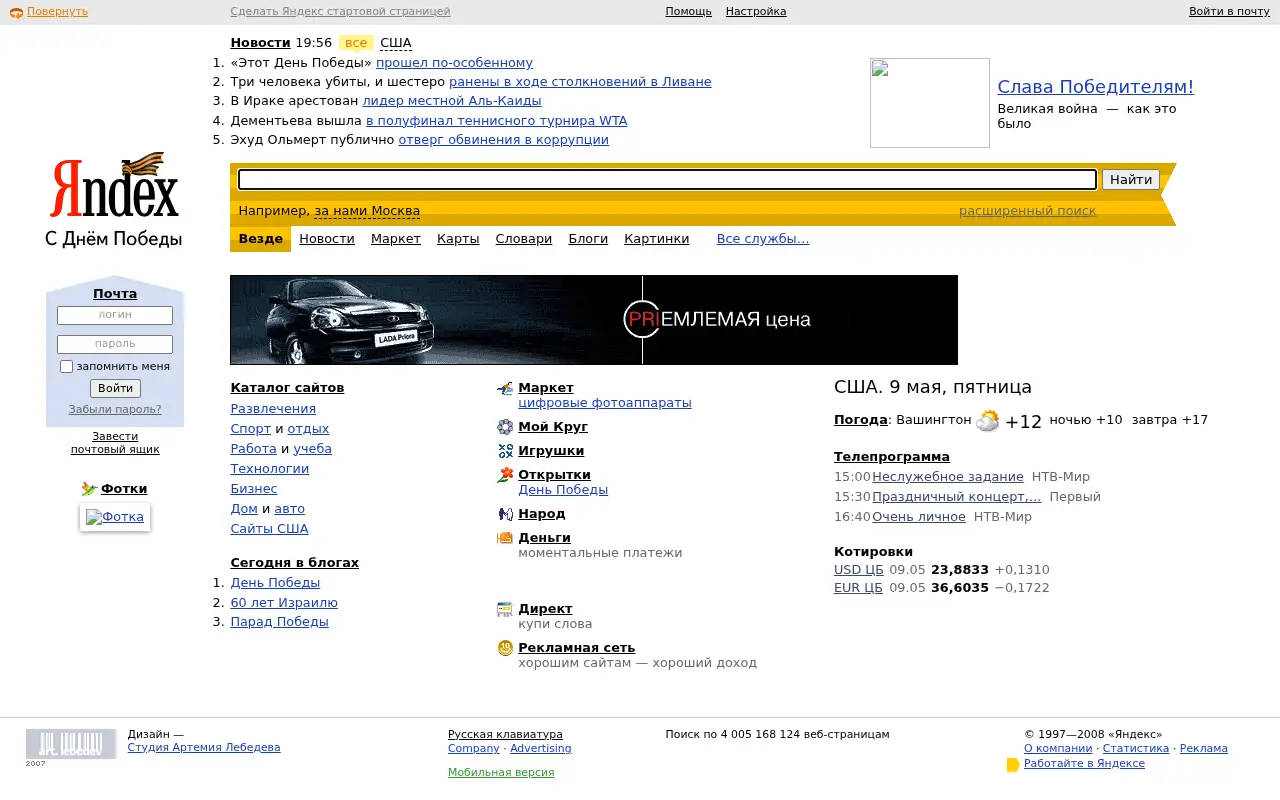Enable the запомнить меня checkbox
1280x800 pixels.
pos(66,367)
